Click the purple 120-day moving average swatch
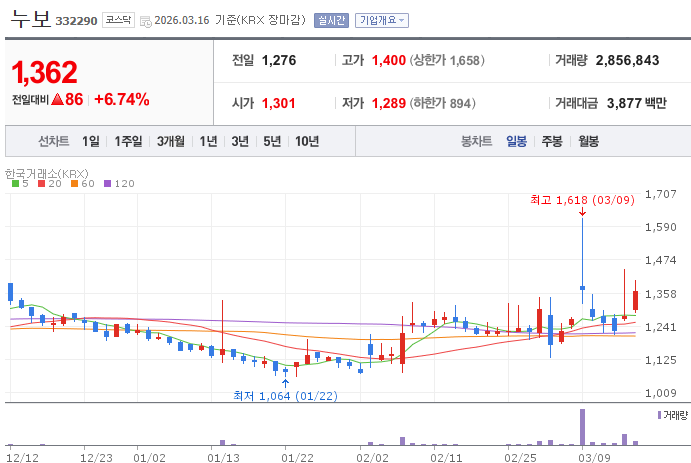Screen dimensions: 691x463 [108, 184]
